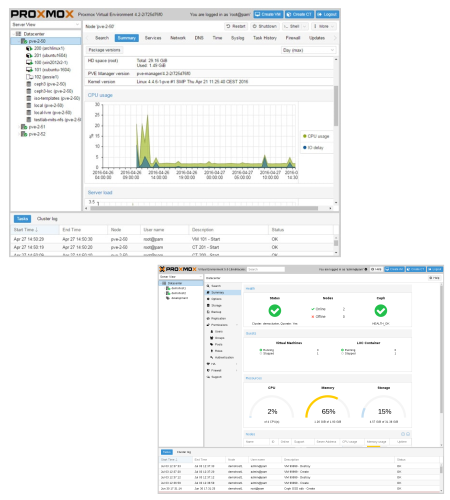Collapse Permissions group in lower window menu

click(x=237, y=325)
